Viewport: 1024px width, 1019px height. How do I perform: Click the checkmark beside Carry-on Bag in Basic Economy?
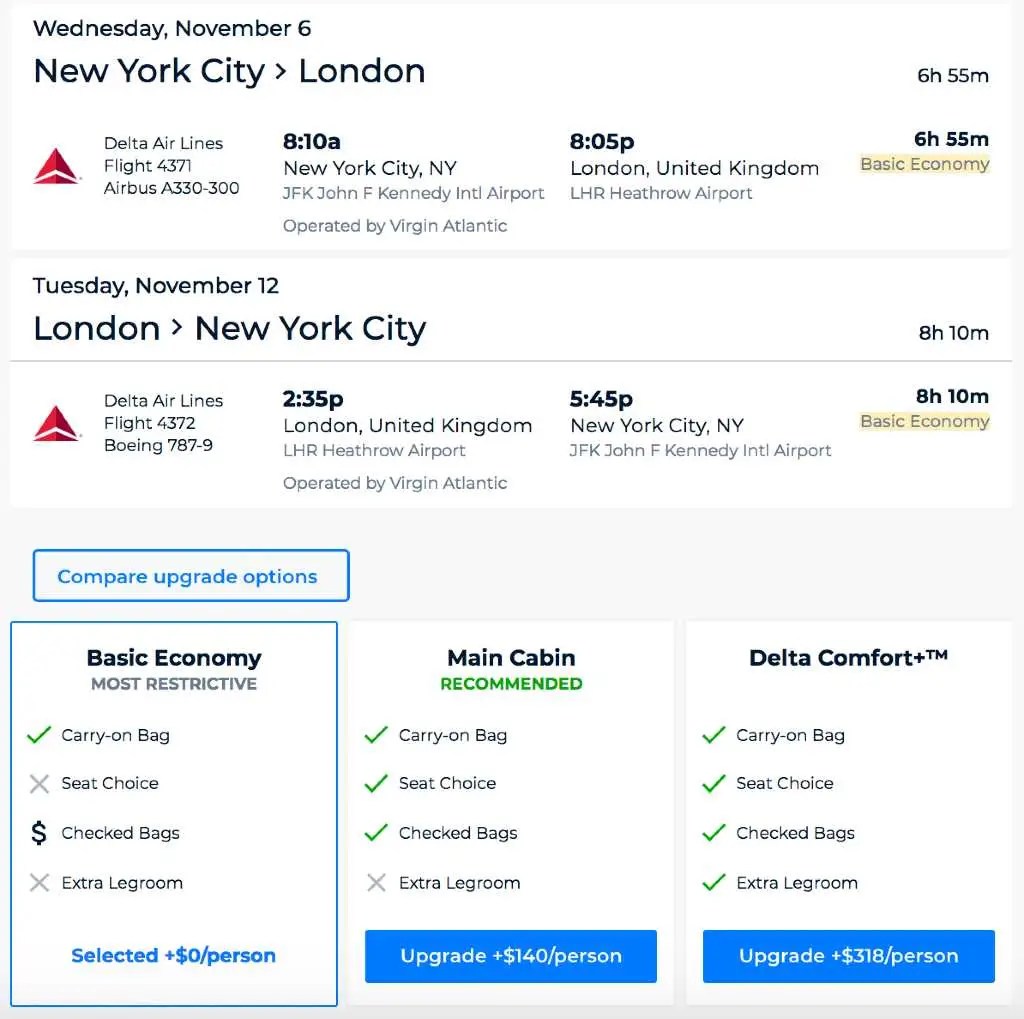(x=39, y=734)
